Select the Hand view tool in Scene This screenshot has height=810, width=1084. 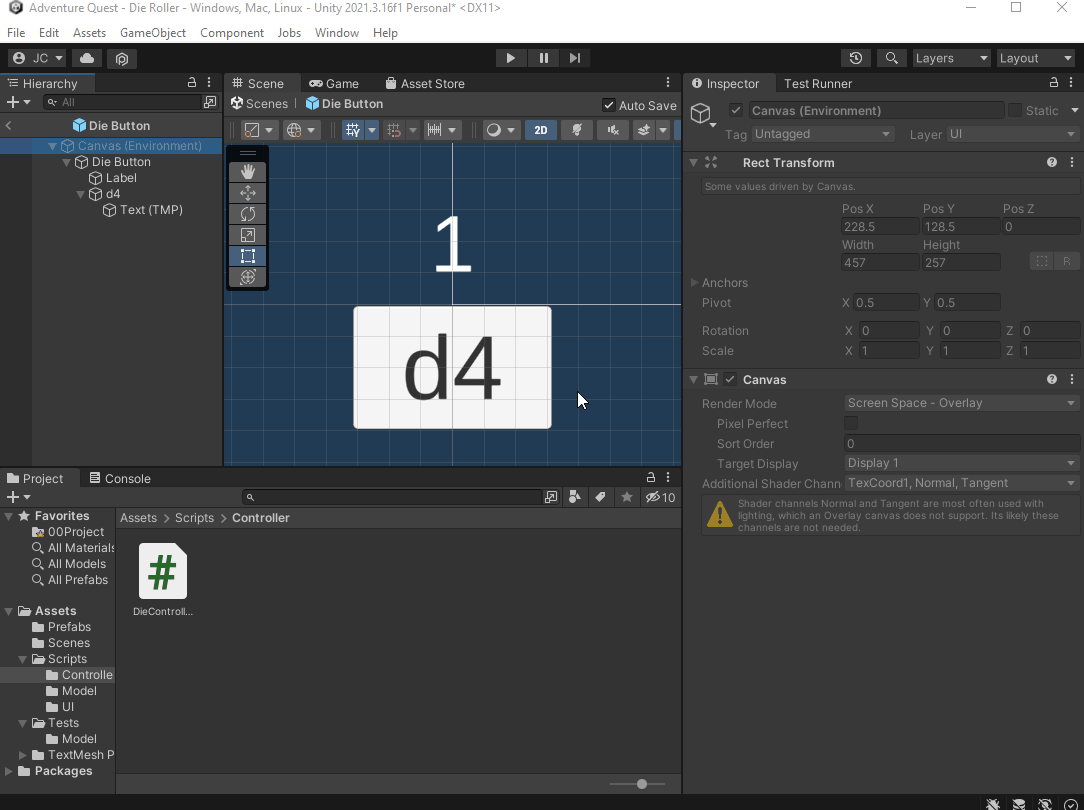pyautogui.click(x=247, y=171)
